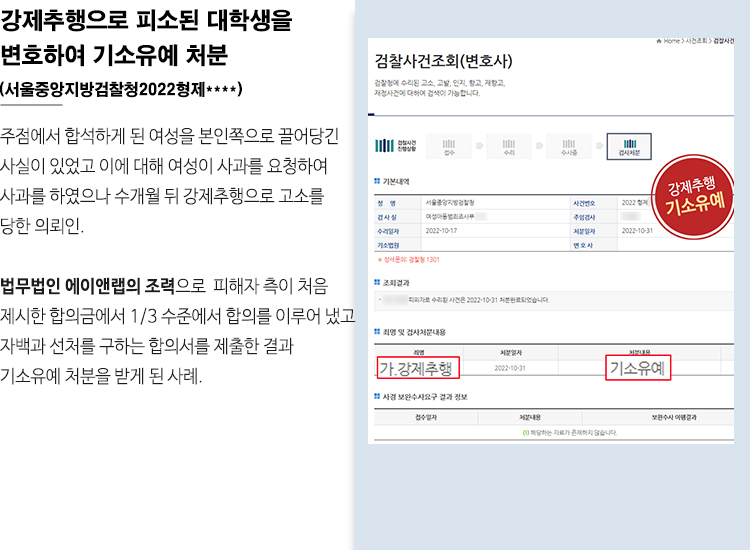Screen dimensions: 750x550
Task: Click the 검찰사건조회 breadcrumb item
Action: (731, 40)
